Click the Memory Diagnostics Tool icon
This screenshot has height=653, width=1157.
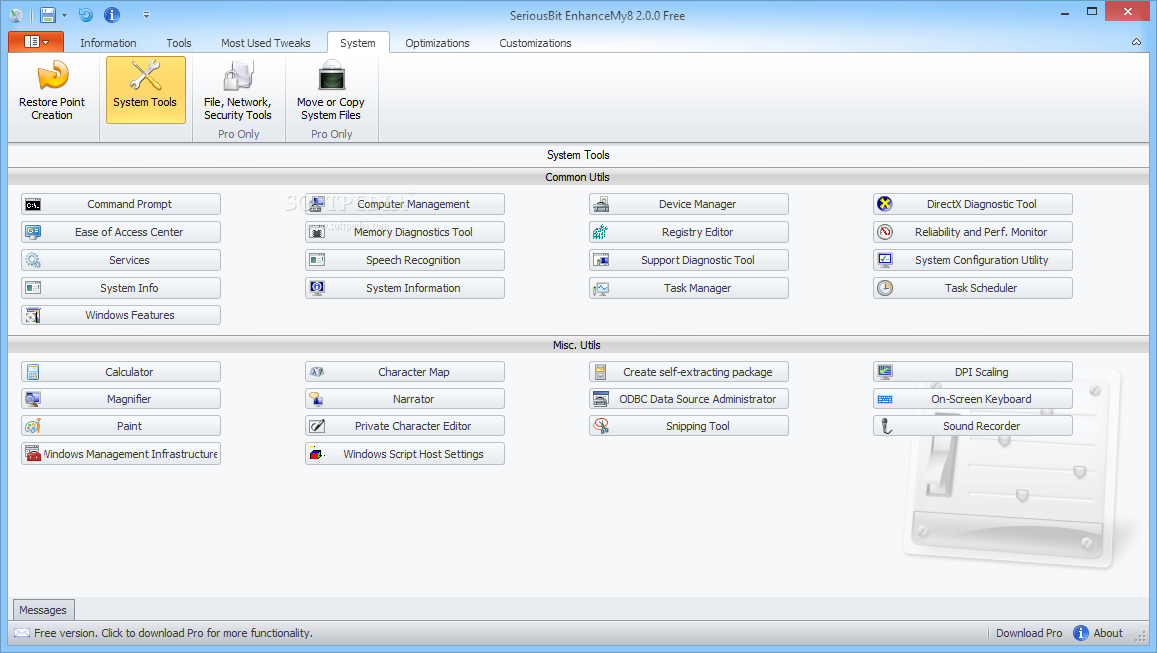click(x=317, y=232)
